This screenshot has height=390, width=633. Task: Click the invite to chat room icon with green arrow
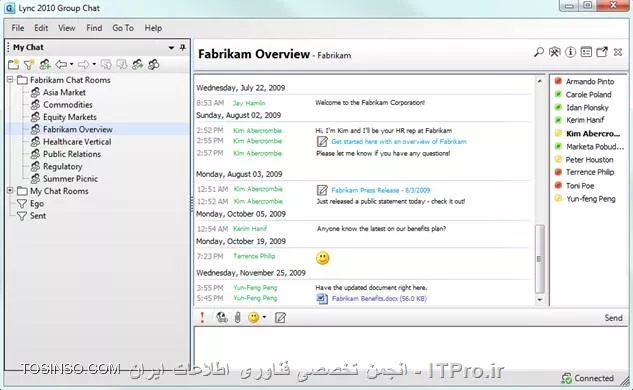tap(137, 64)
